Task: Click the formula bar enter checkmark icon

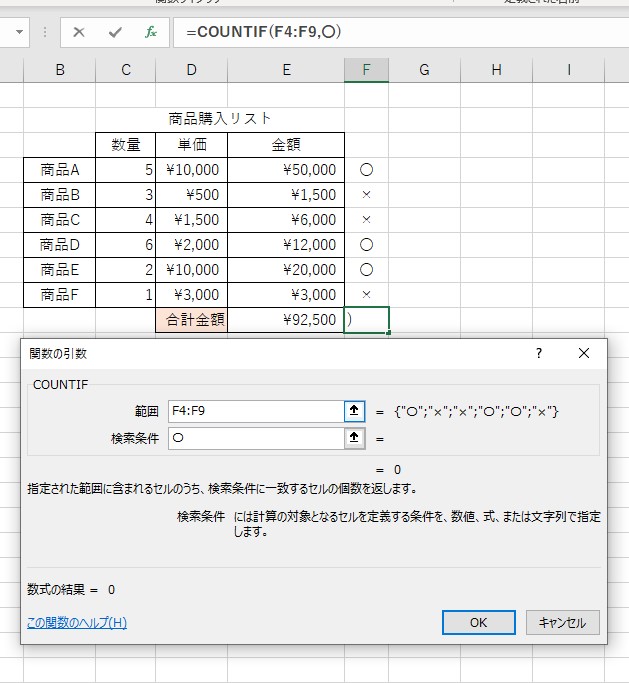Action: [115, 32]
